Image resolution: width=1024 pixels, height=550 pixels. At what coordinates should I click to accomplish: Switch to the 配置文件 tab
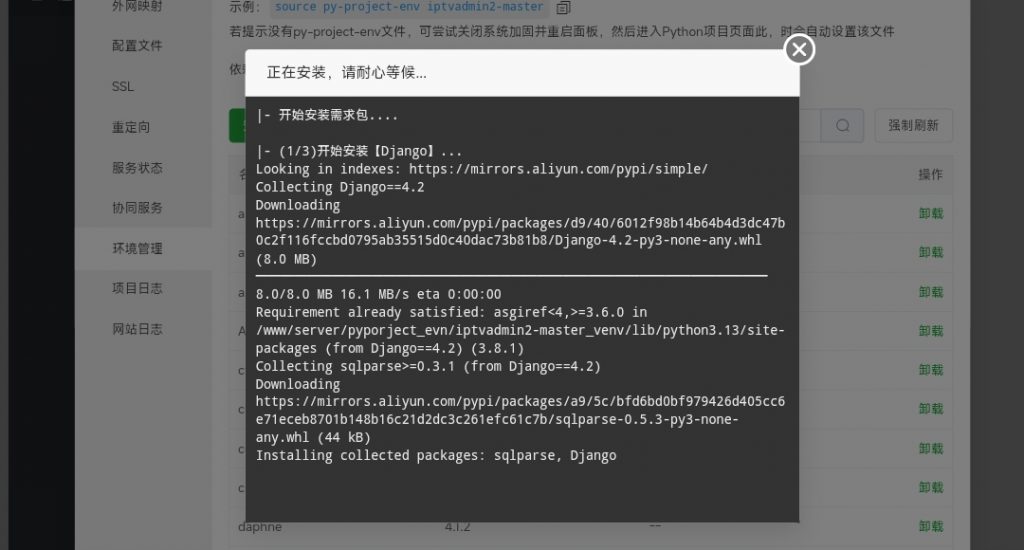pos(137,46)
